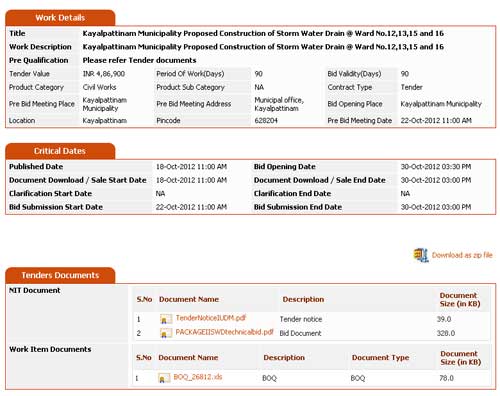Click the Work Description row text
The width and height of the screenshot is (500, 396).
click(x=263, y=47)
